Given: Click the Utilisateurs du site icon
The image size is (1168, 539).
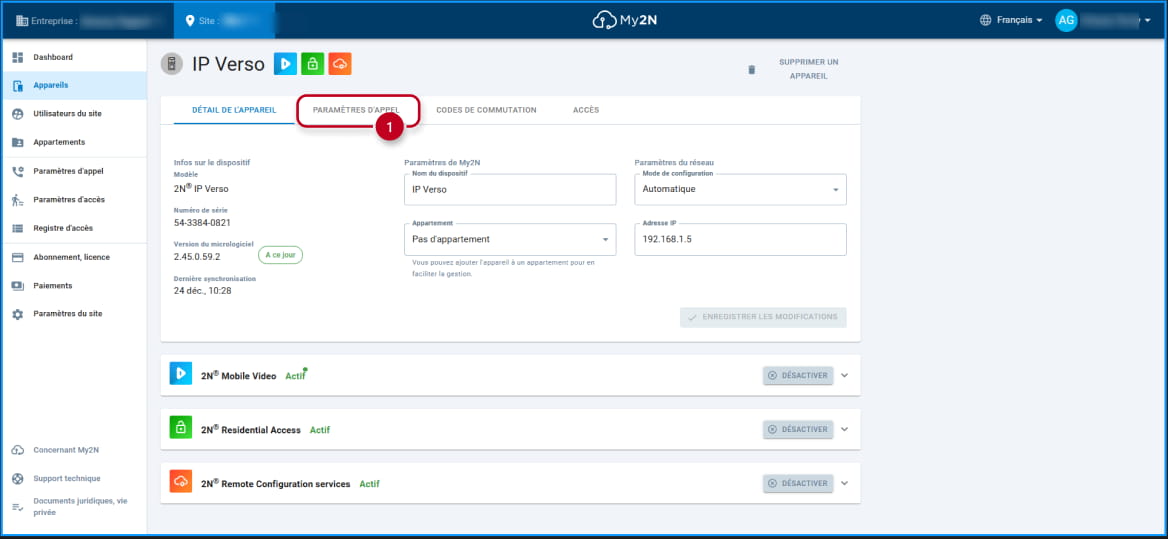Looking at the screenshot, I should (18, 114).
